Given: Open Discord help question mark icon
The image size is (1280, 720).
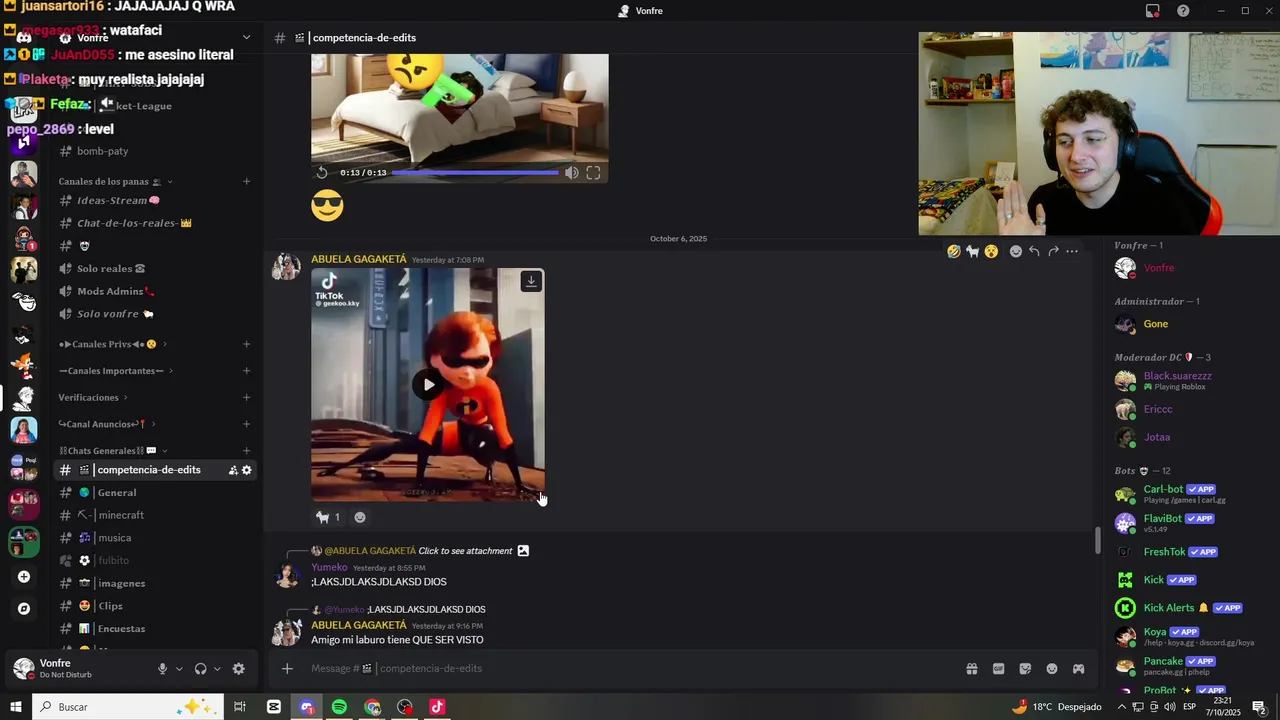Looking at the screenshot, I should (1183, 11).
